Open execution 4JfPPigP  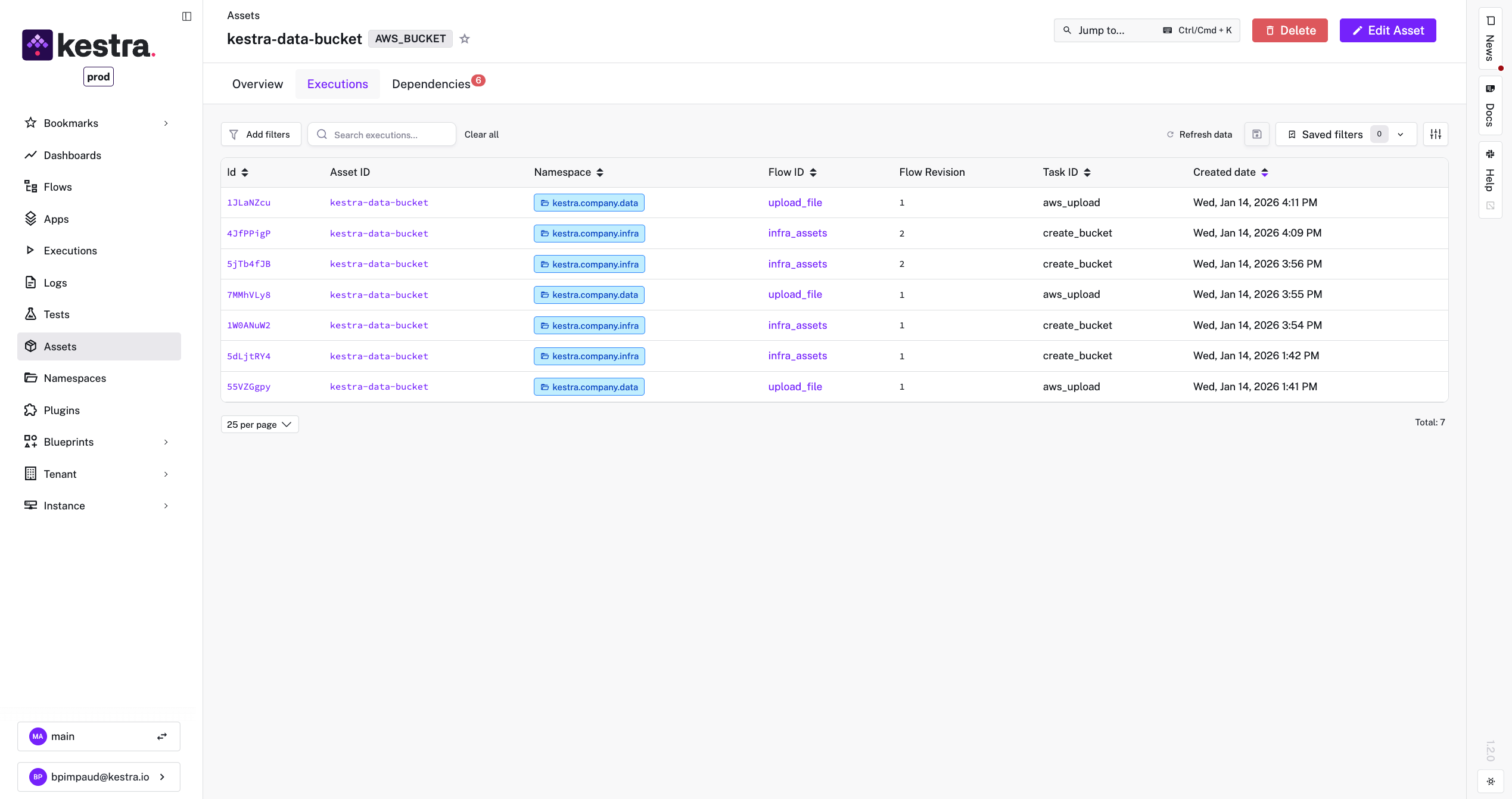point(248,234)
